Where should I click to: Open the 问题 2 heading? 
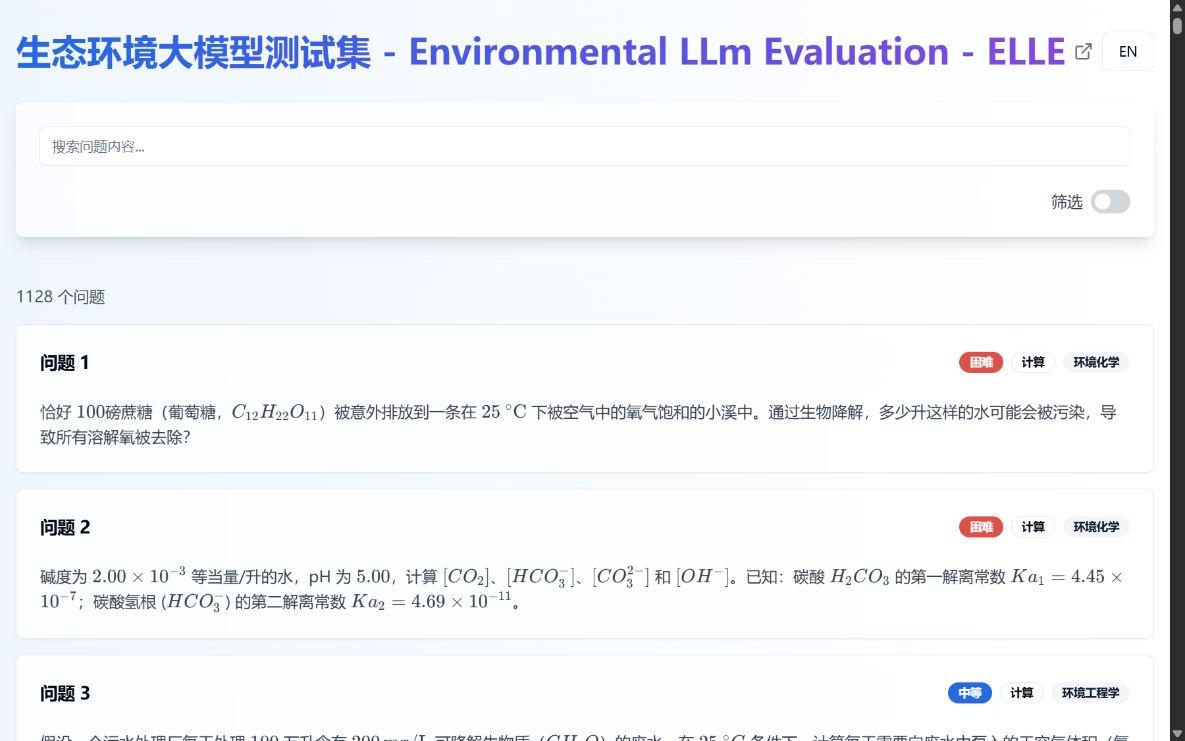[65, 528]
